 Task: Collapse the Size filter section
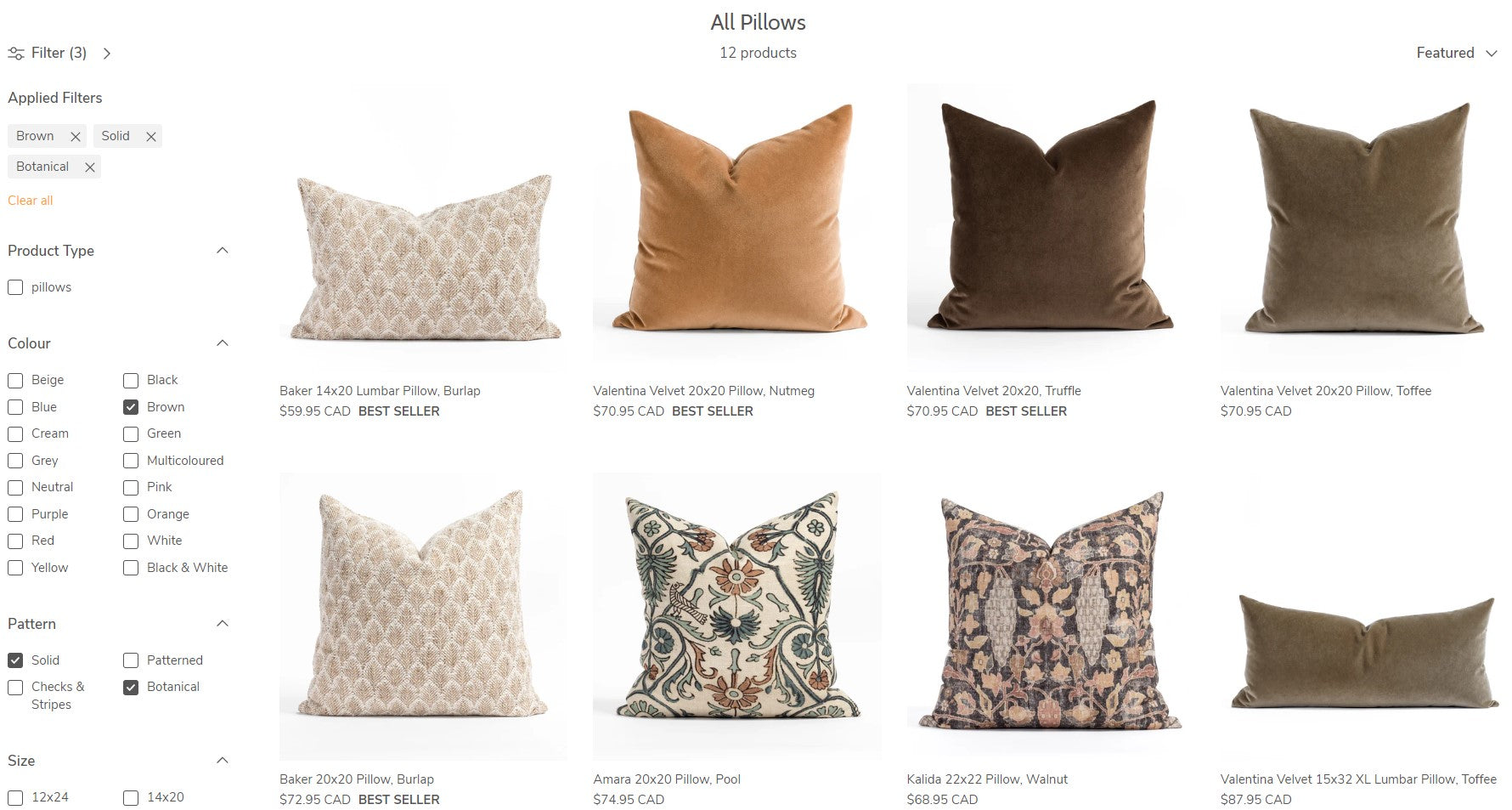[223, 761]
